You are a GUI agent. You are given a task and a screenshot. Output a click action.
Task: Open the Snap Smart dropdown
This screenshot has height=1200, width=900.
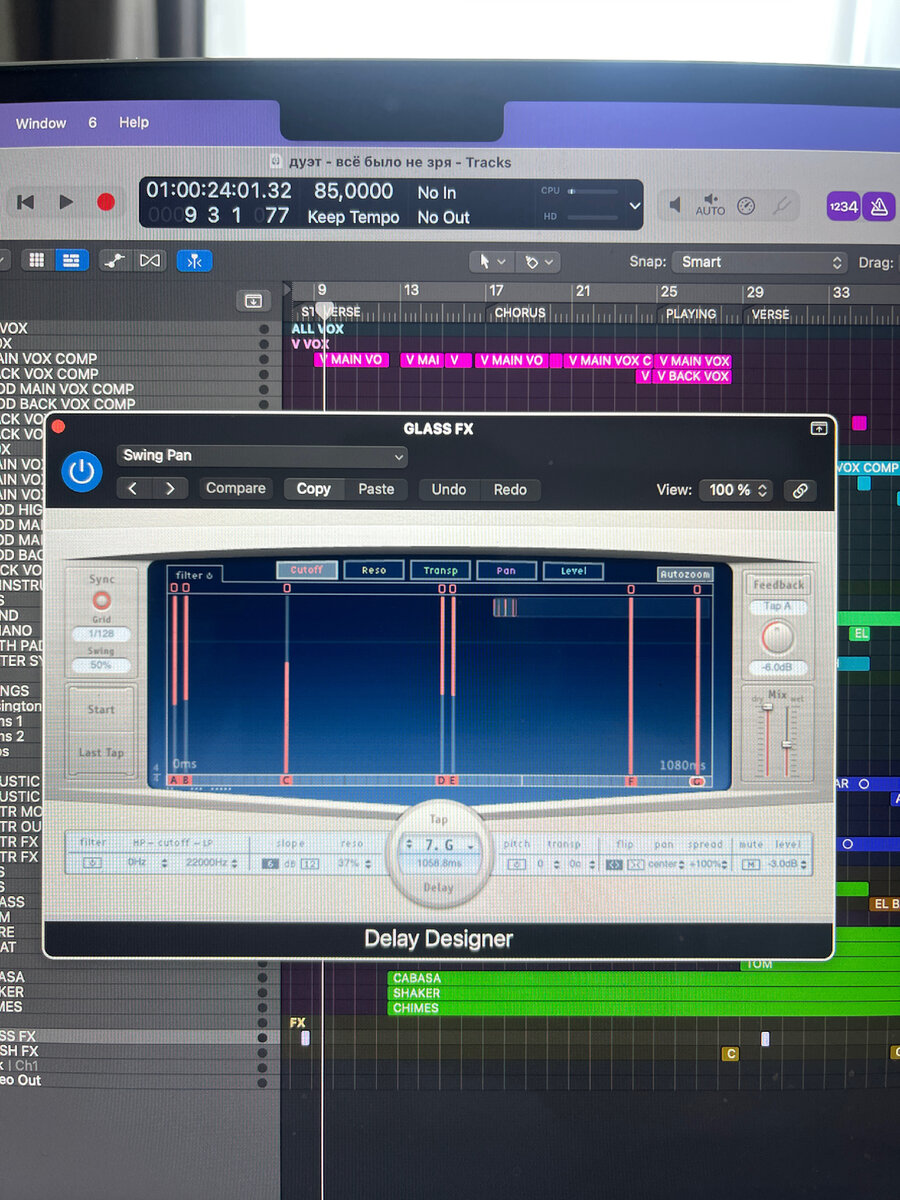coord(760,262)
